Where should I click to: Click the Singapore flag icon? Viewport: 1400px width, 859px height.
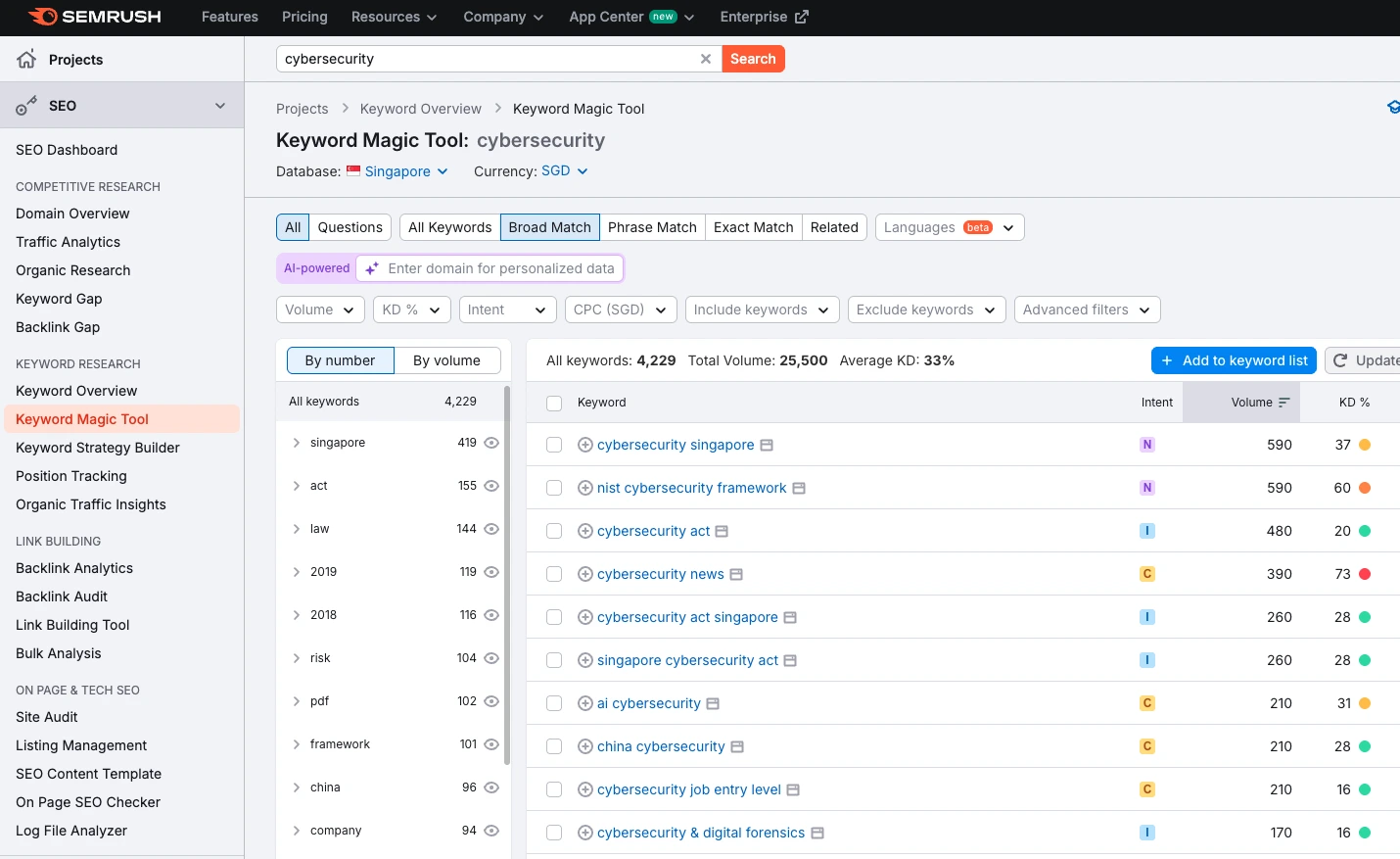(353, 170)
